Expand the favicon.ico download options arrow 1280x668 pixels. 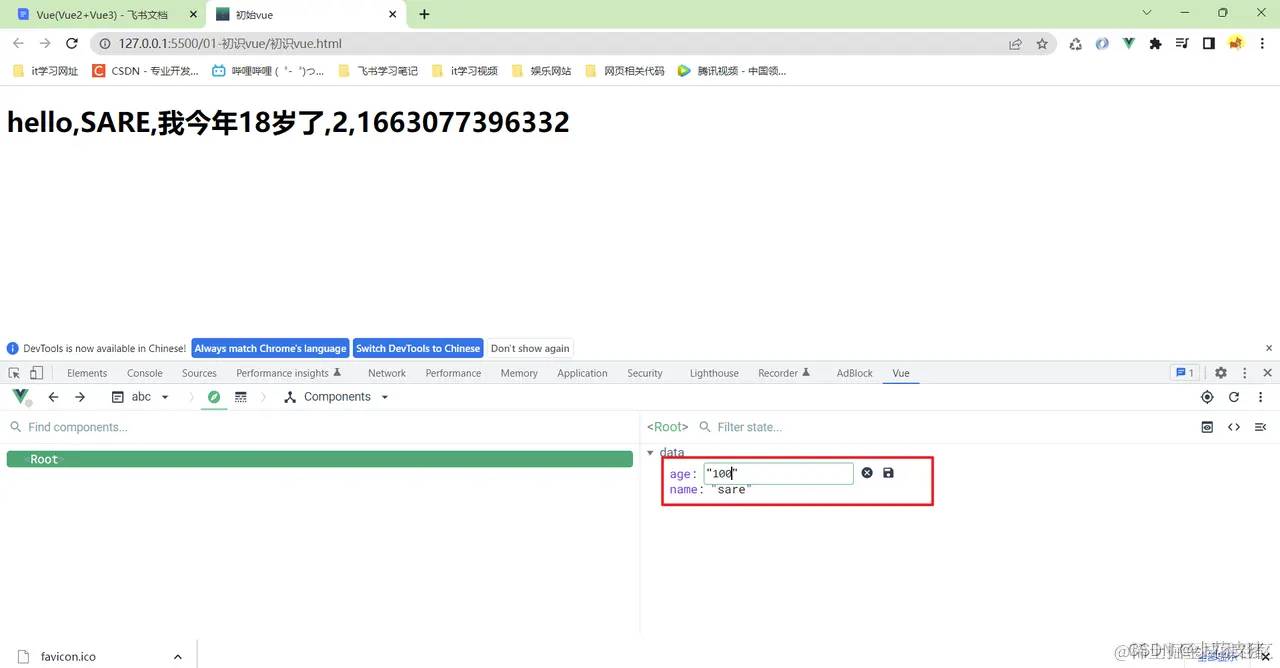[177, 657]
